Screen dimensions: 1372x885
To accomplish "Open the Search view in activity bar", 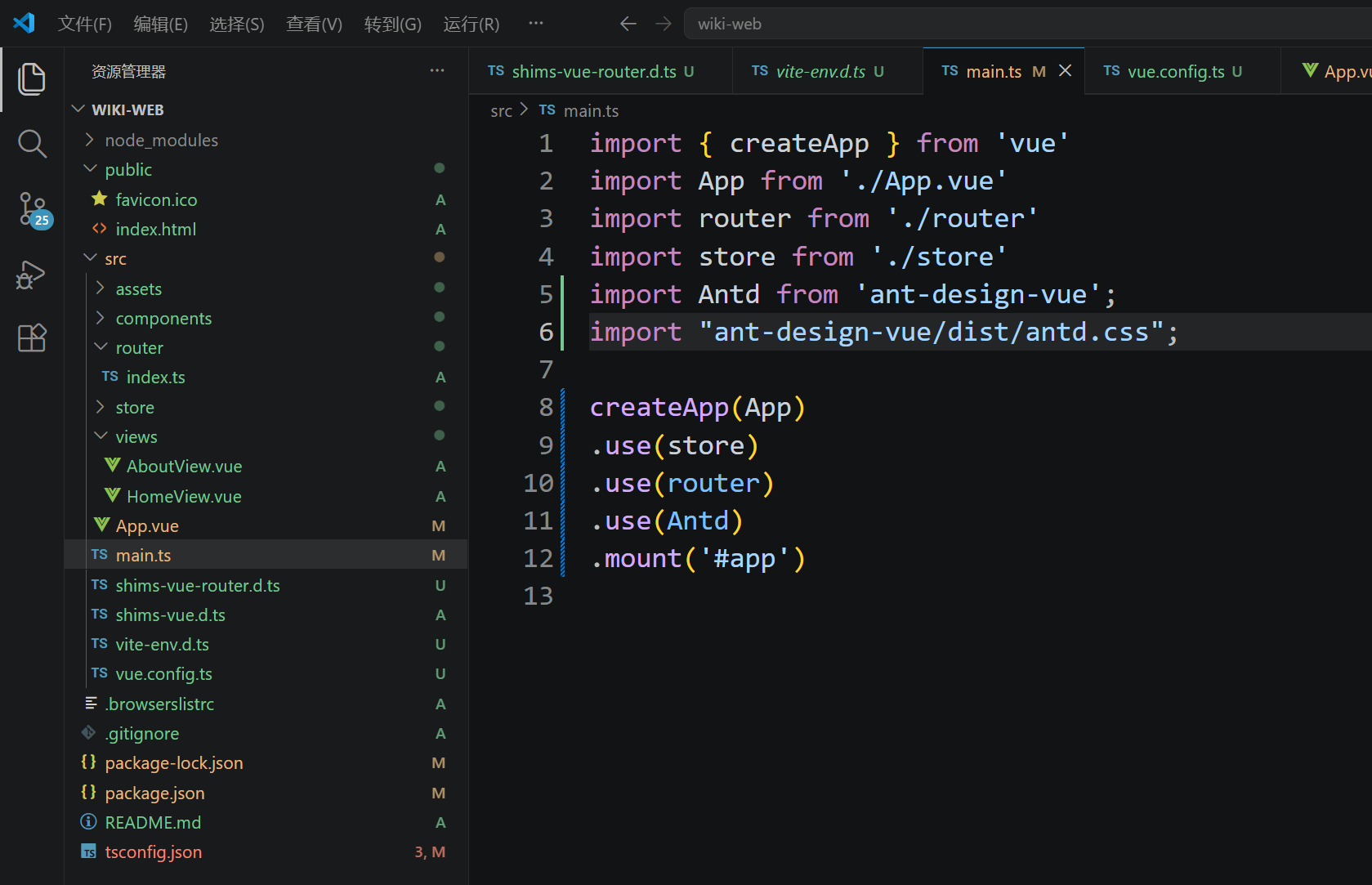I will 32,144.
